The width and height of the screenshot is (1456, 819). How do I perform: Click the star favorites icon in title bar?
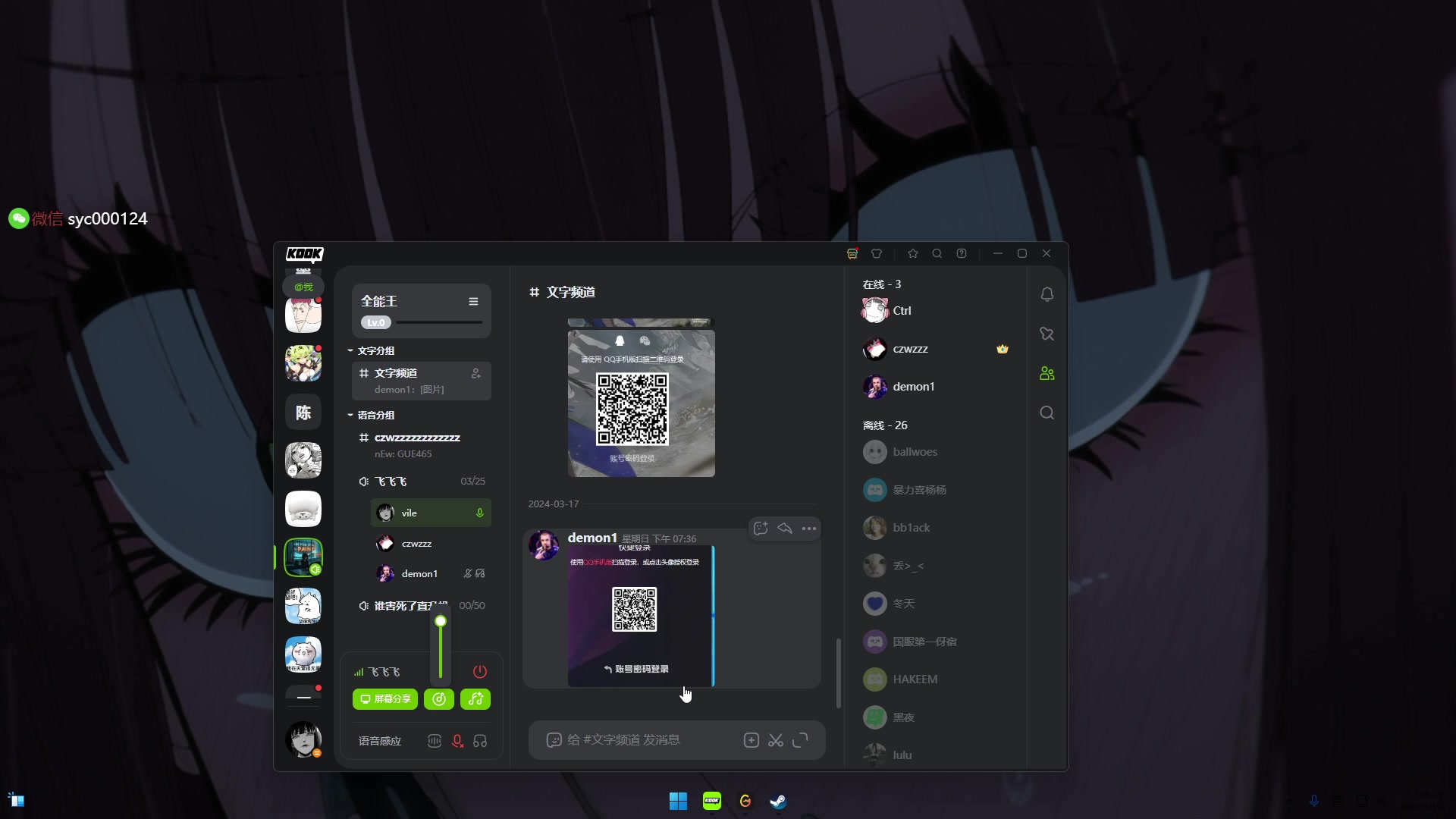pos(913,253)
